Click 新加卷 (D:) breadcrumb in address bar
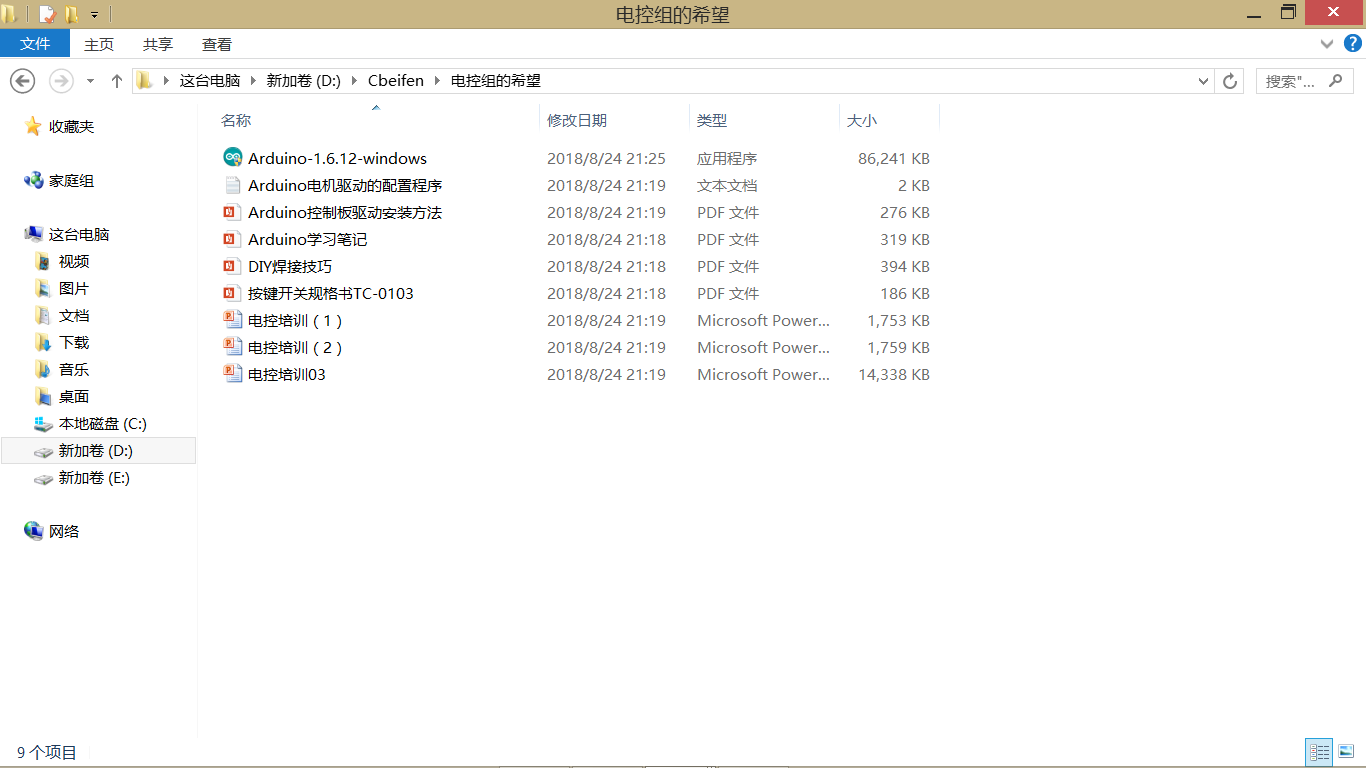1366x768 pixels. [x=304, y=81]
